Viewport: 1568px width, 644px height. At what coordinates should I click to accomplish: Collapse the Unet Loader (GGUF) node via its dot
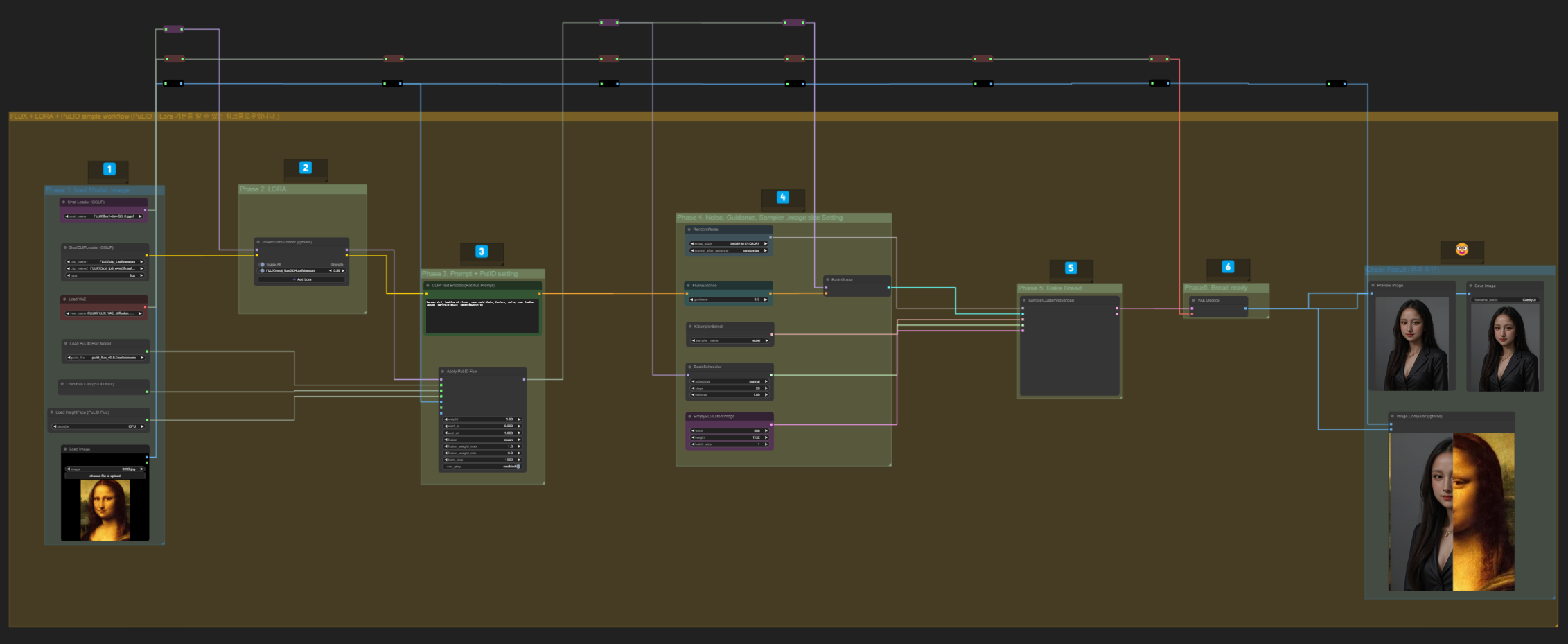point(64,202)
